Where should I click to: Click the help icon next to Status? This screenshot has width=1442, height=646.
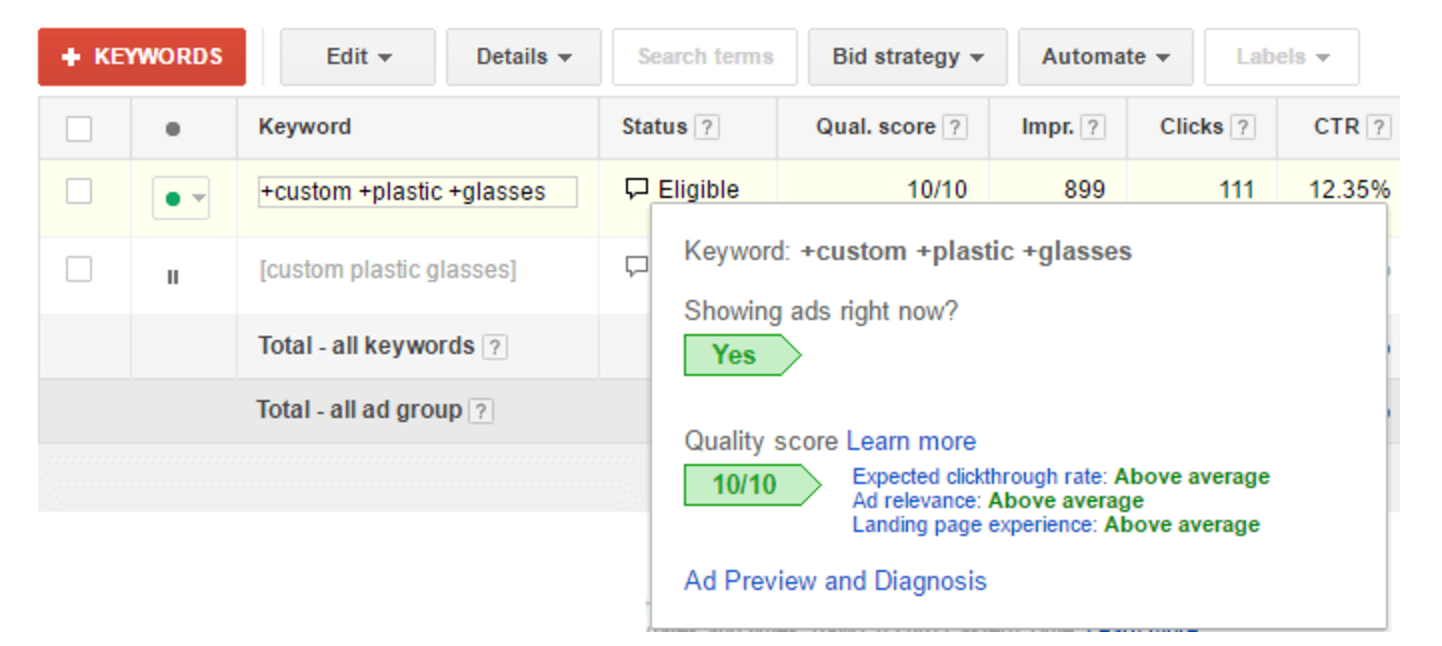(x=706, y=127)
